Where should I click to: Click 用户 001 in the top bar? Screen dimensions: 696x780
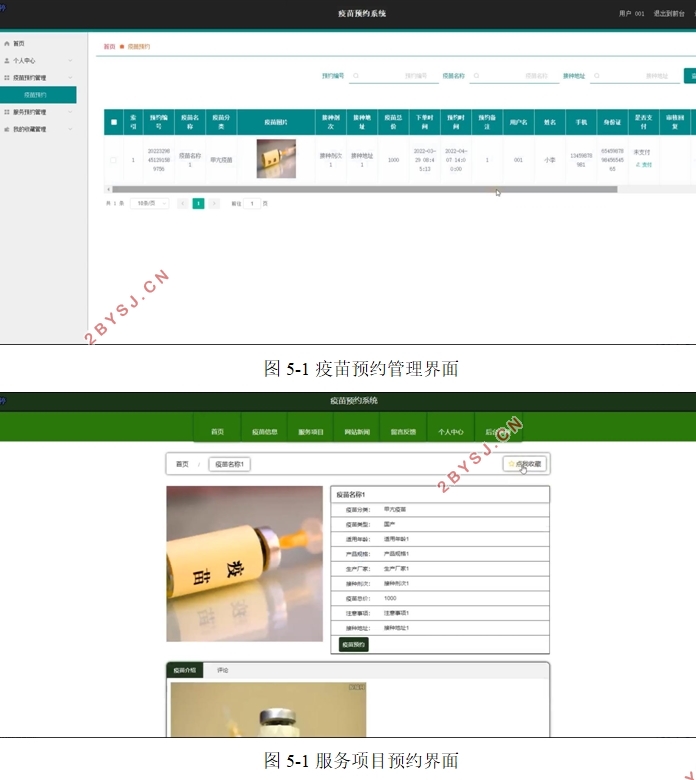click(631, 14)
